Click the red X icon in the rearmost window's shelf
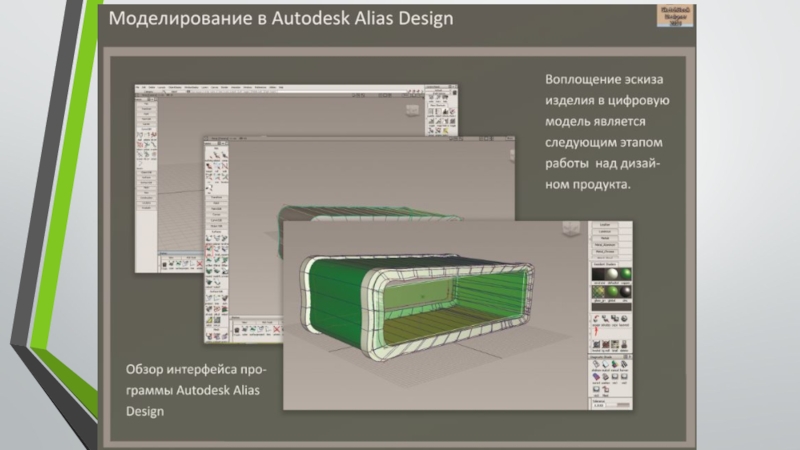The height and width of the screenshot is (450, 800). click(x=202, y=262)
